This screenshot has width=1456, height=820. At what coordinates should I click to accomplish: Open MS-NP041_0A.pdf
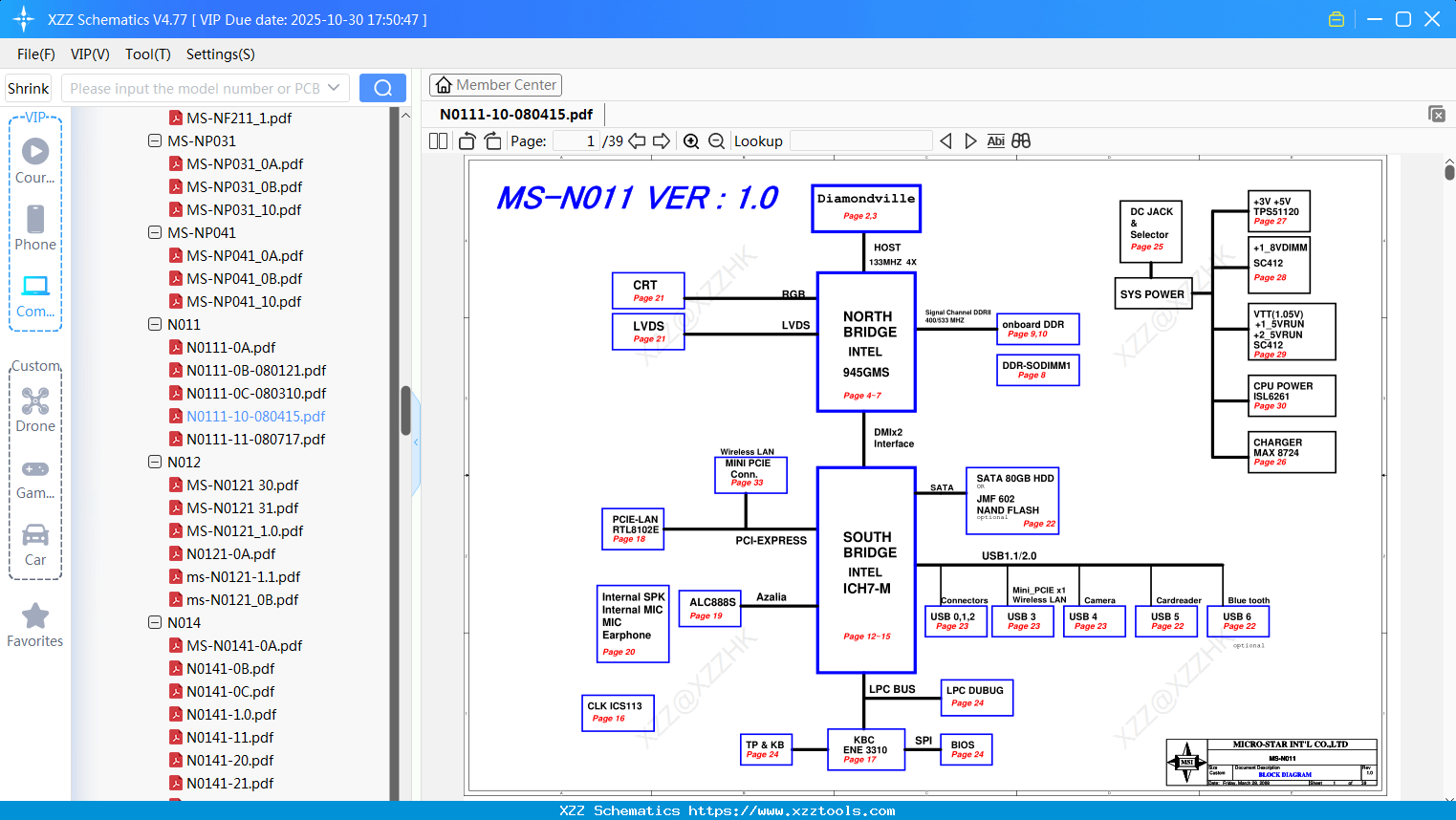click(245, 255)
